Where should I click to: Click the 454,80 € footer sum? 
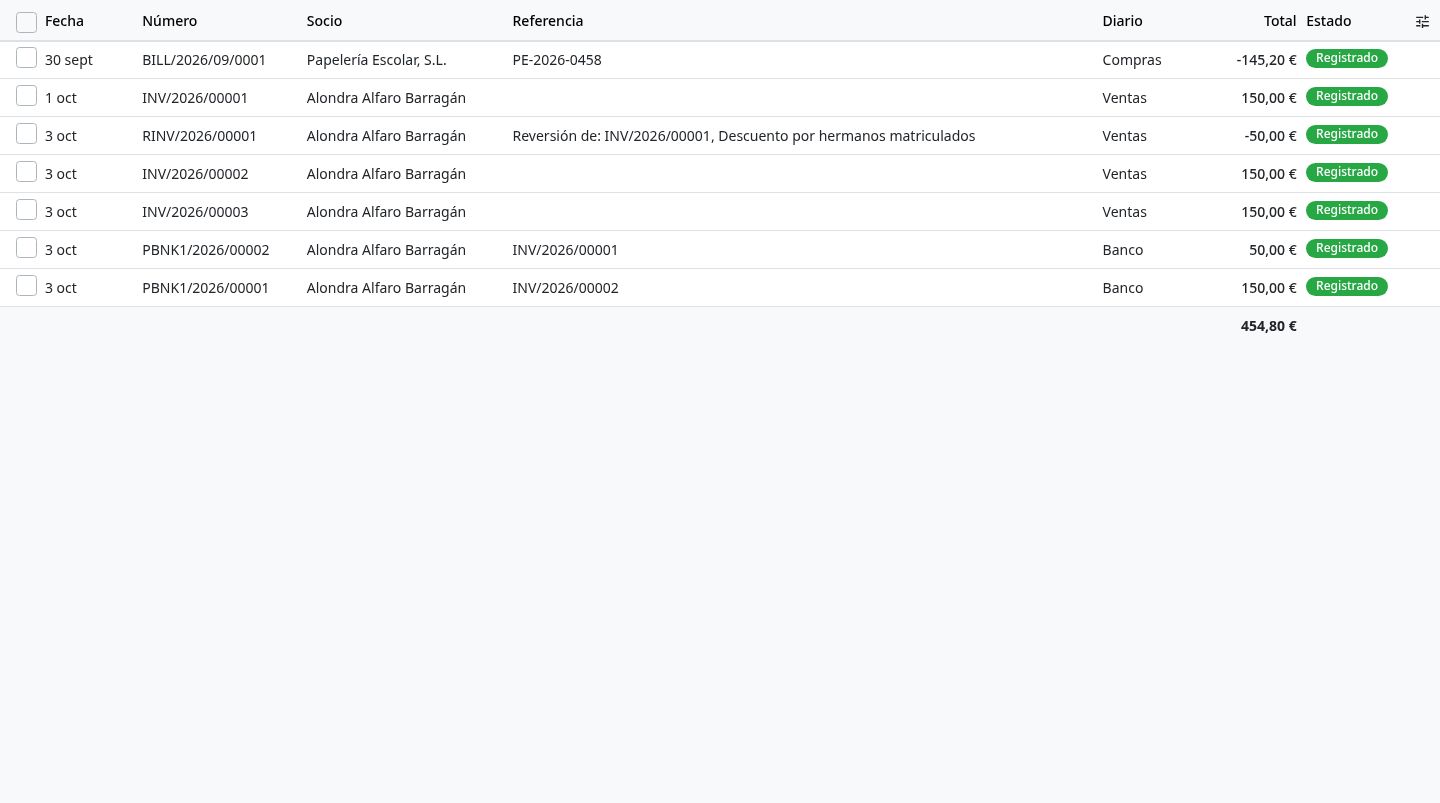[1268, 326]
